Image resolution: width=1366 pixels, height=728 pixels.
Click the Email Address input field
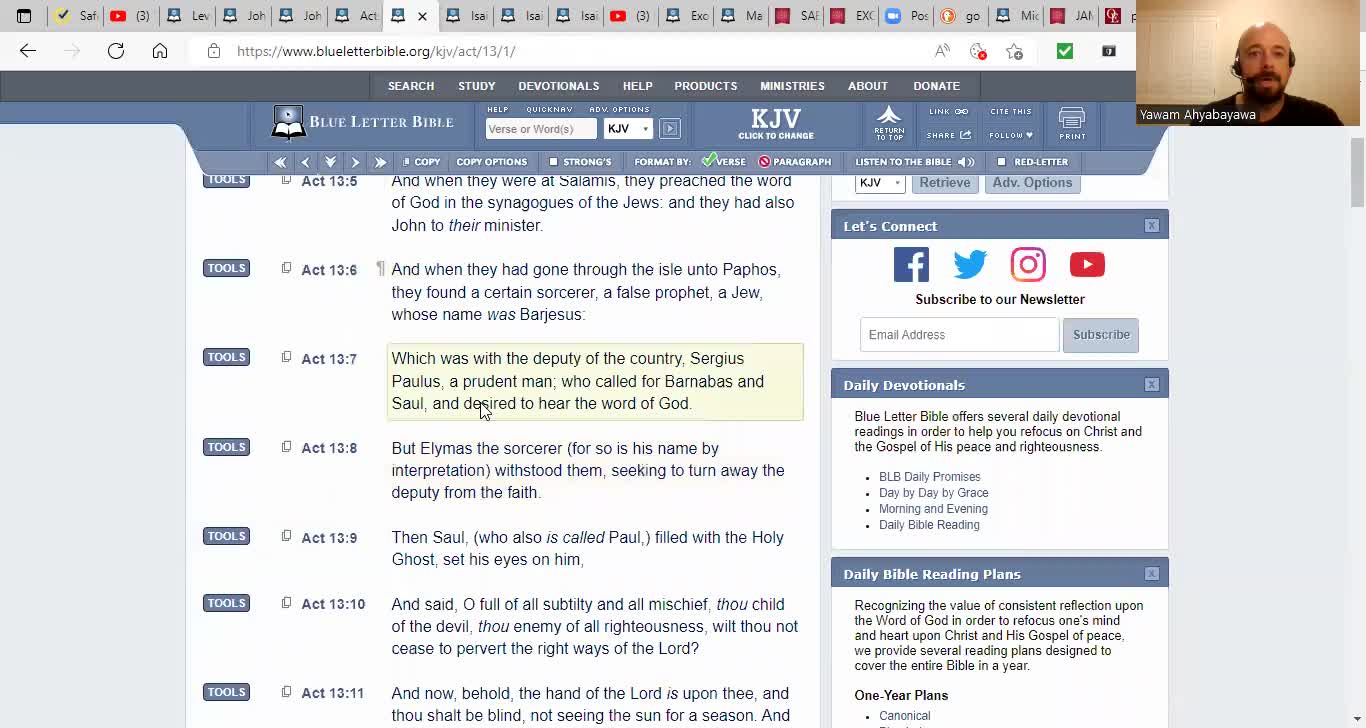click(960, 335)
